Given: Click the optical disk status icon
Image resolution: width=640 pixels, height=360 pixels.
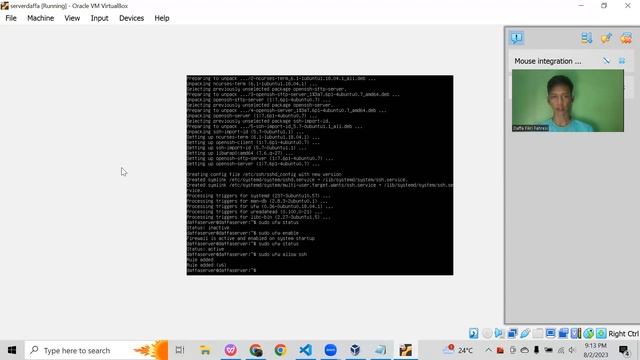Looking at the screenshot, I should click(x=487, y=333).
